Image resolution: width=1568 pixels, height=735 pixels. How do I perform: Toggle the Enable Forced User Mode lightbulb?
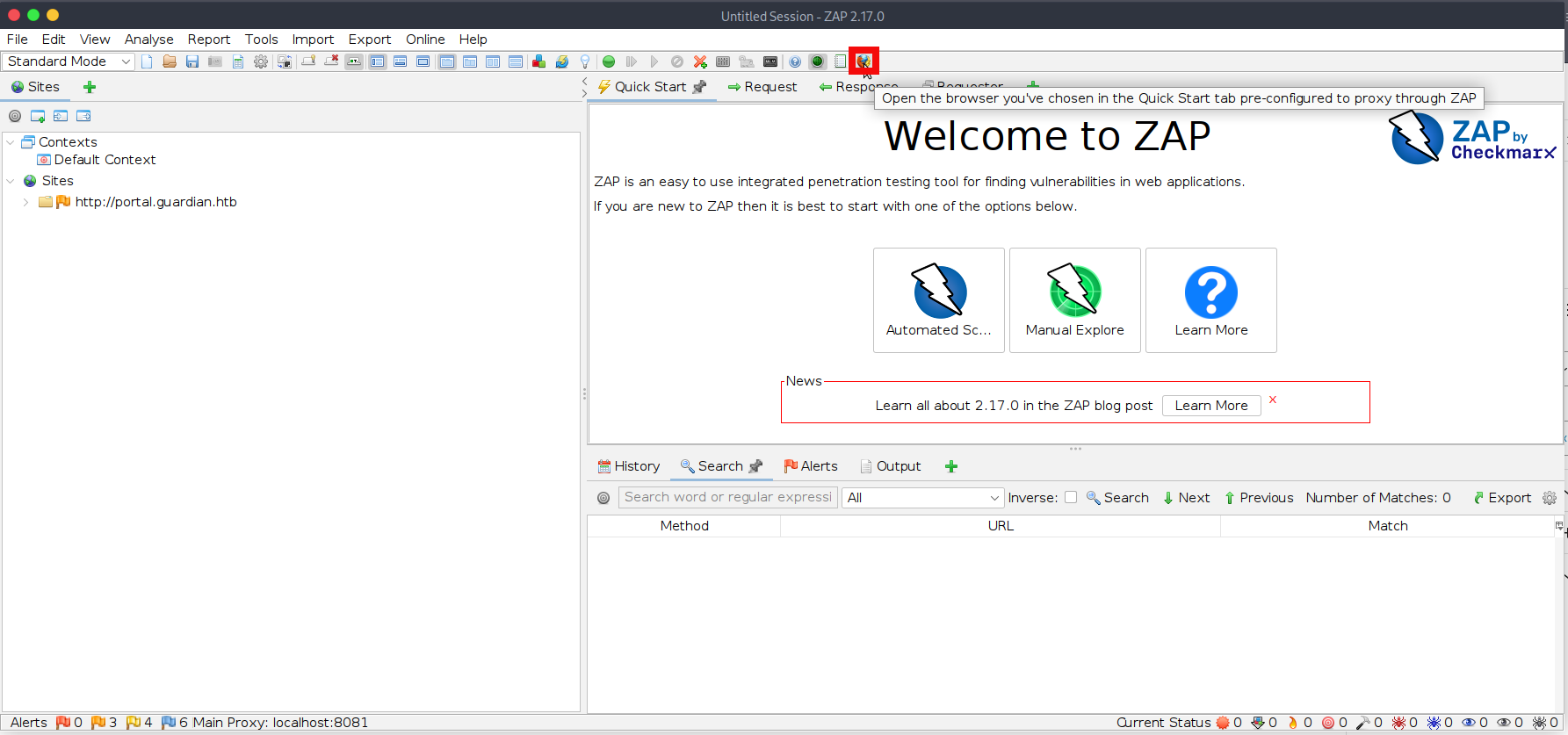[x=585, y=61]
